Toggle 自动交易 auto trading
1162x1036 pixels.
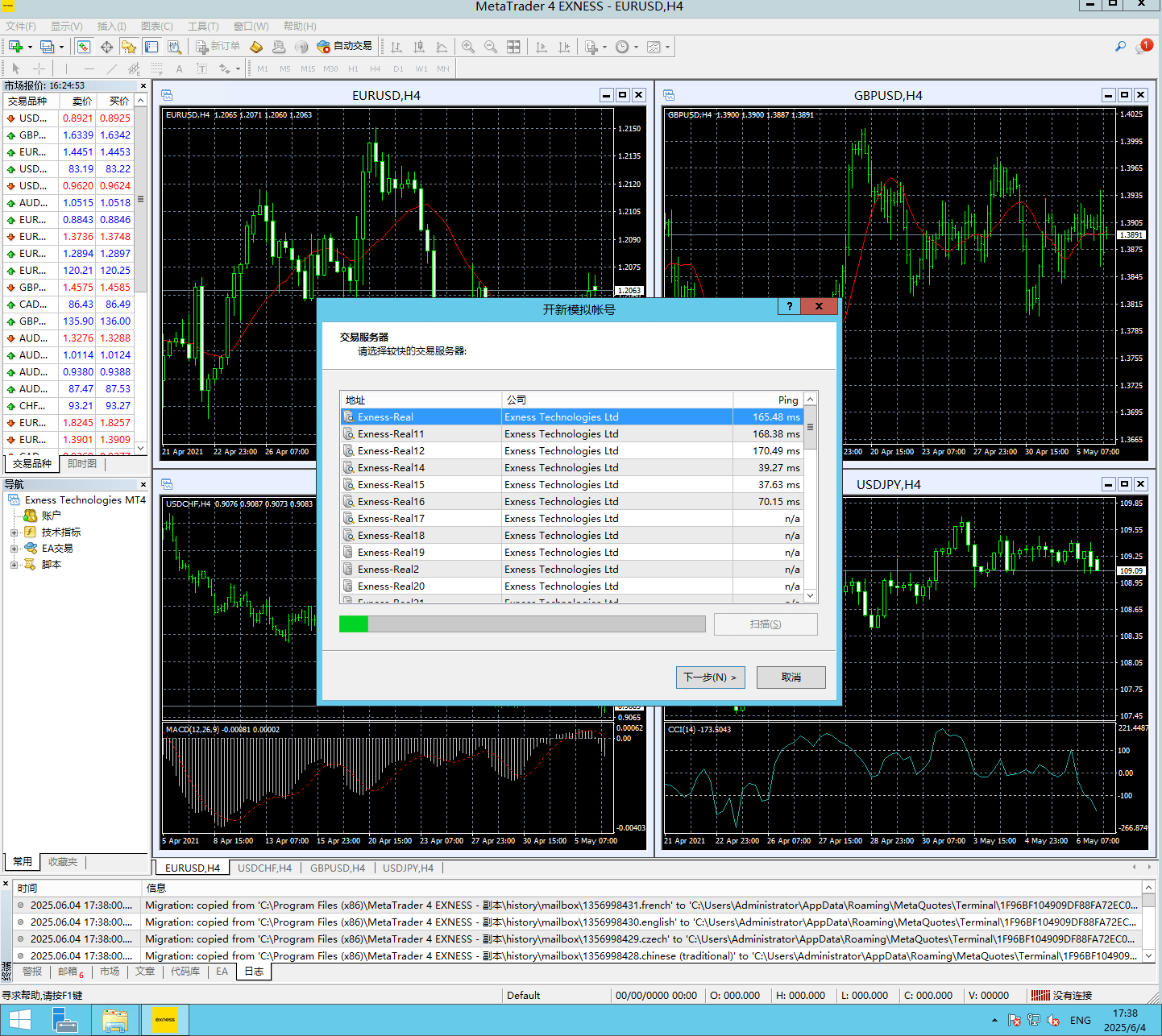345,47
